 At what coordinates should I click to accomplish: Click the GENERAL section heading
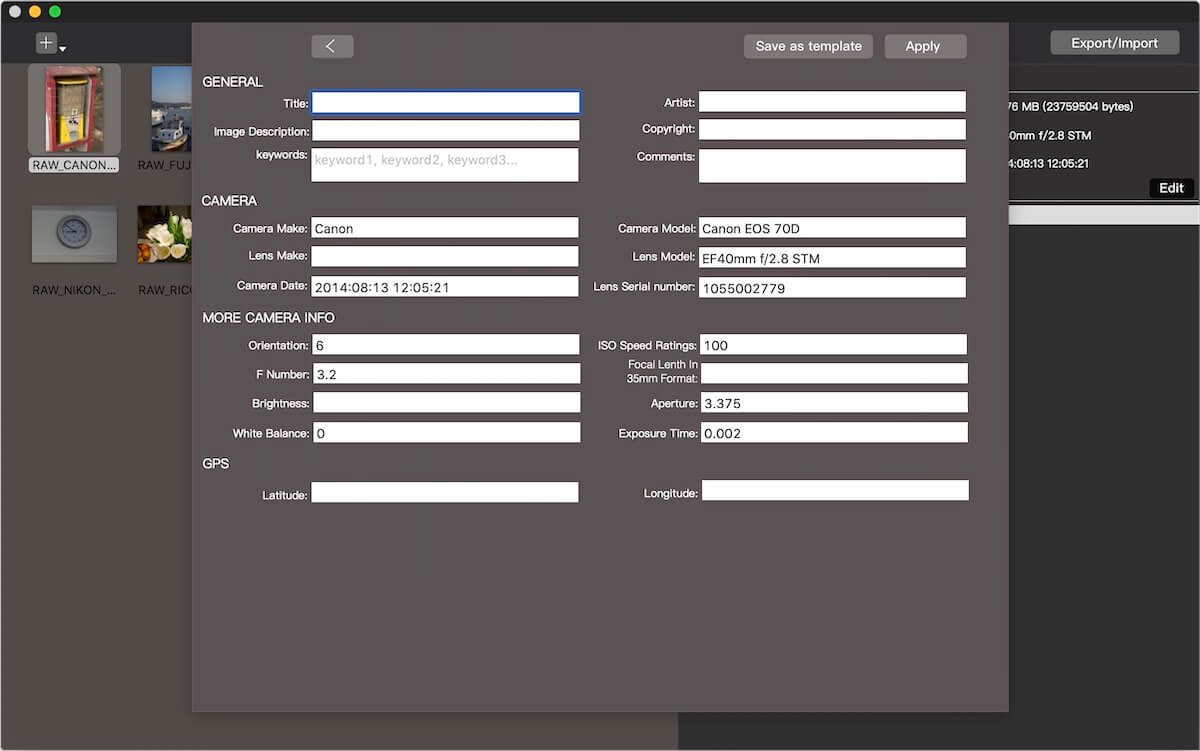[x=233, y=82]
